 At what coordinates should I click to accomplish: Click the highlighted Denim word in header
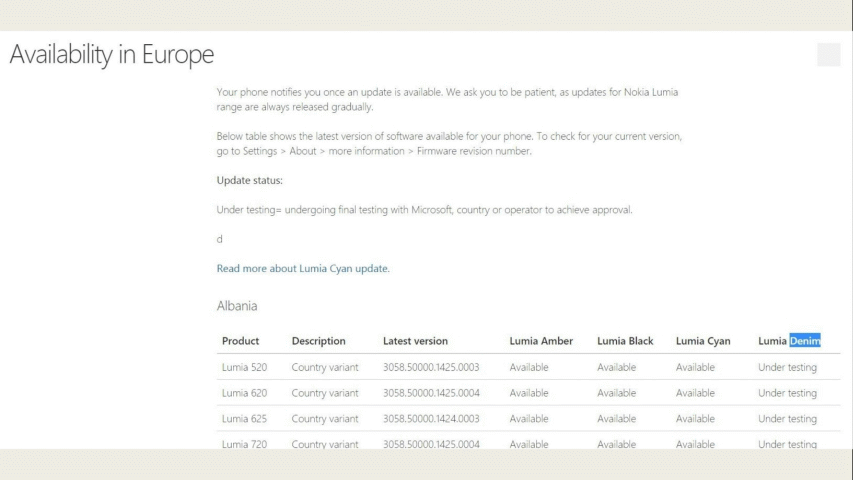(805, 341)
